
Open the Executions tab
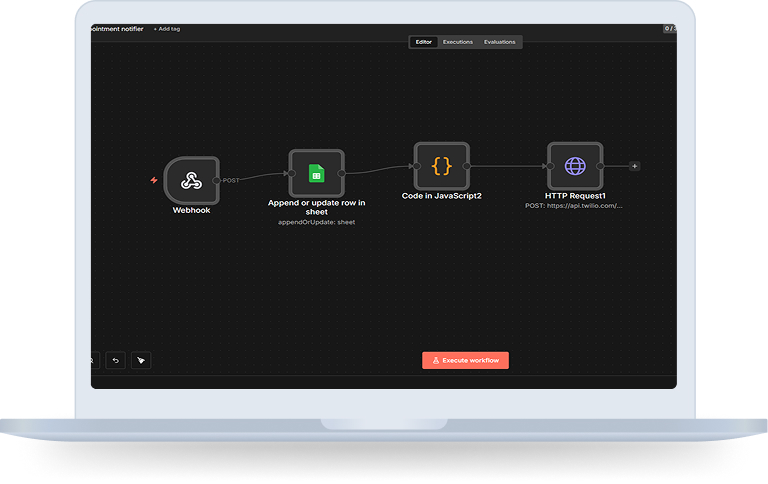(458, 42)
